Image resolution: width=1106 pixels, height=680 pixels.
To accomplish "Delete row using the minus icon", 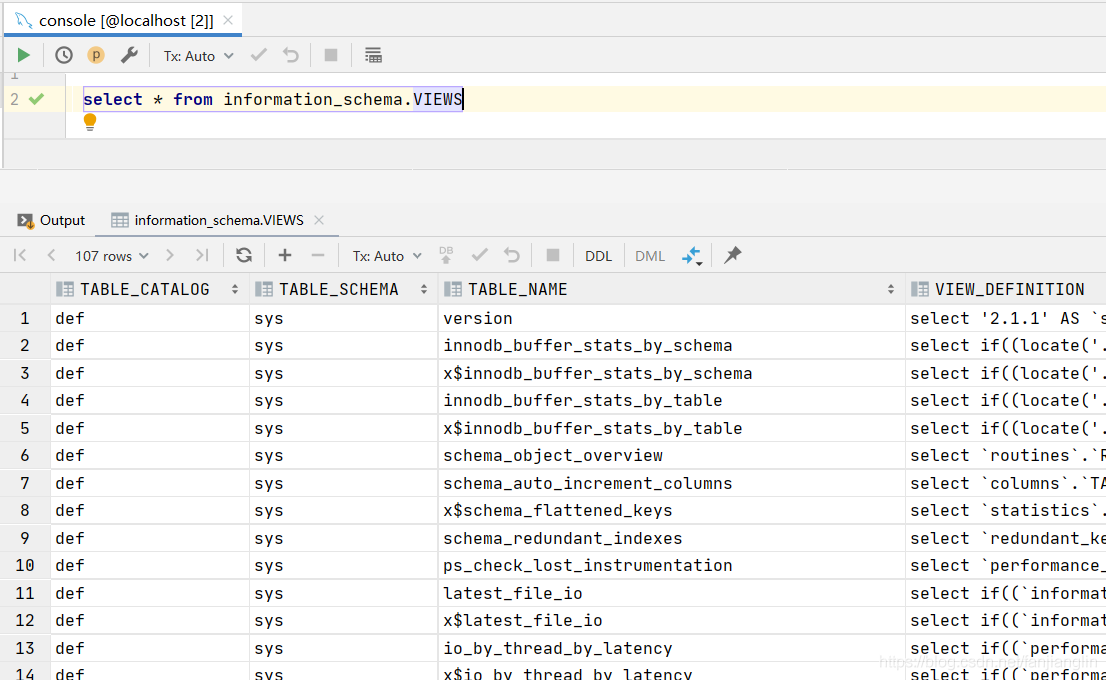I will [x=318, y=255].
